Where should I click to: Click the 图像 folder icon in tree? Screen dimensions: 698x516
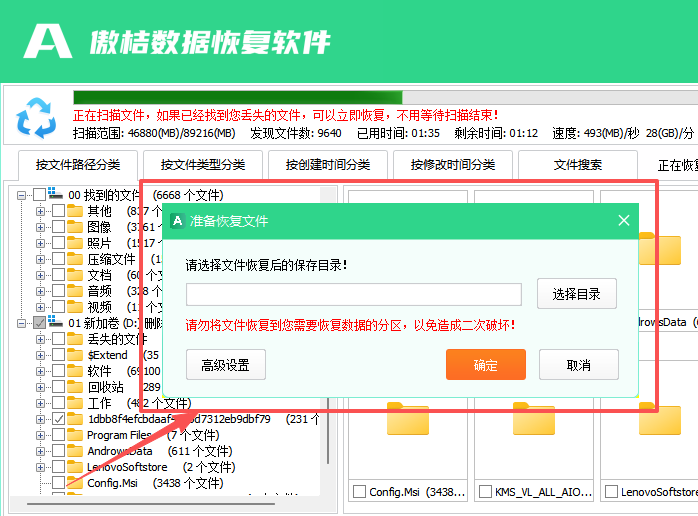coord(75,227)
